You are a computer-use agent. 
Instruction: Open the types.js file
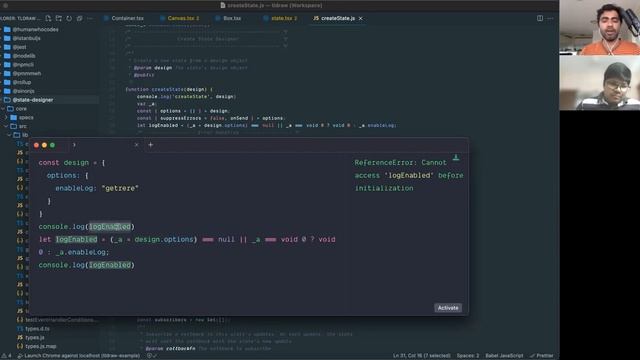pos(35,338)
